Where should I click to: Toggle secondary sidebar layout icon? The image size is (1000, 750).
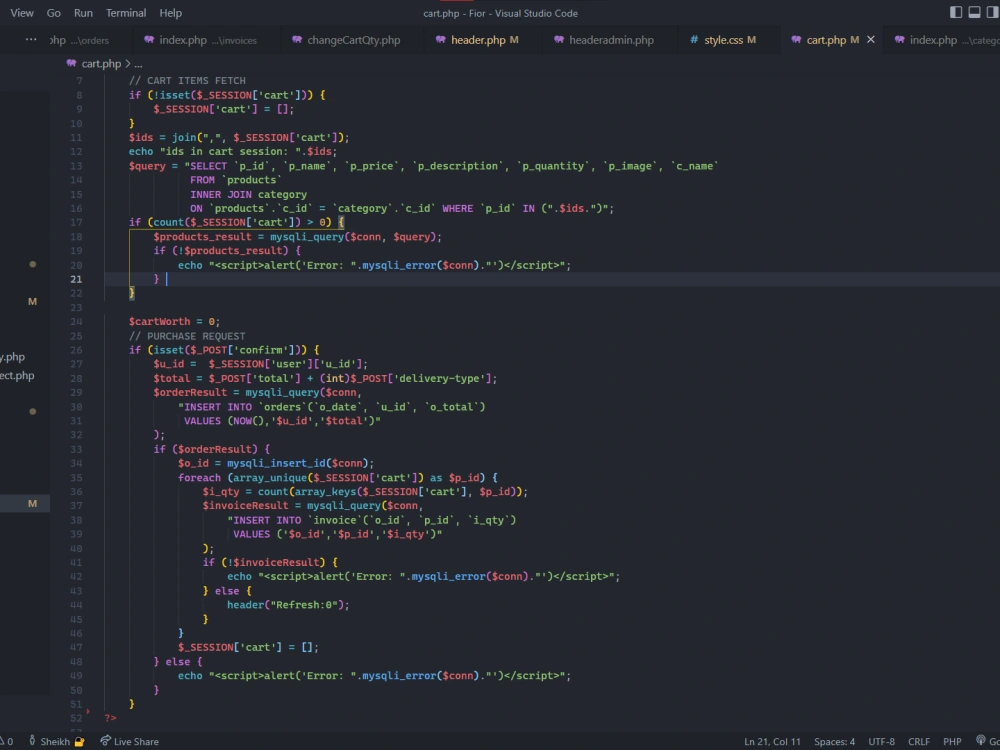click(x=993, y=12)
